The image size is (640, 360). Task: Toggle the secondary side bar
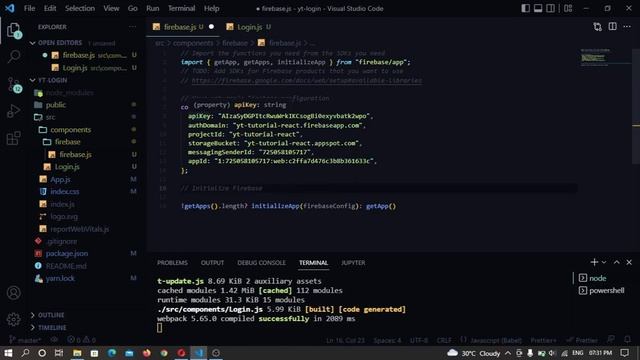tap(550, 8)
